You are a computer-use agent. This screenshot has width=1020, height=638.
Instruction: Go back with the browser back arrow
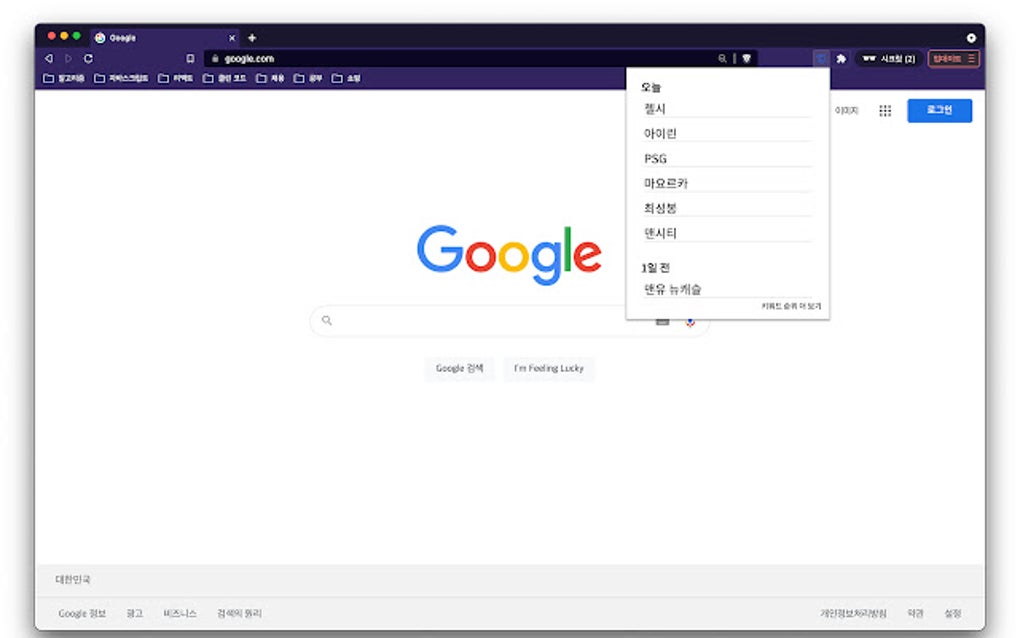[49, 59]
